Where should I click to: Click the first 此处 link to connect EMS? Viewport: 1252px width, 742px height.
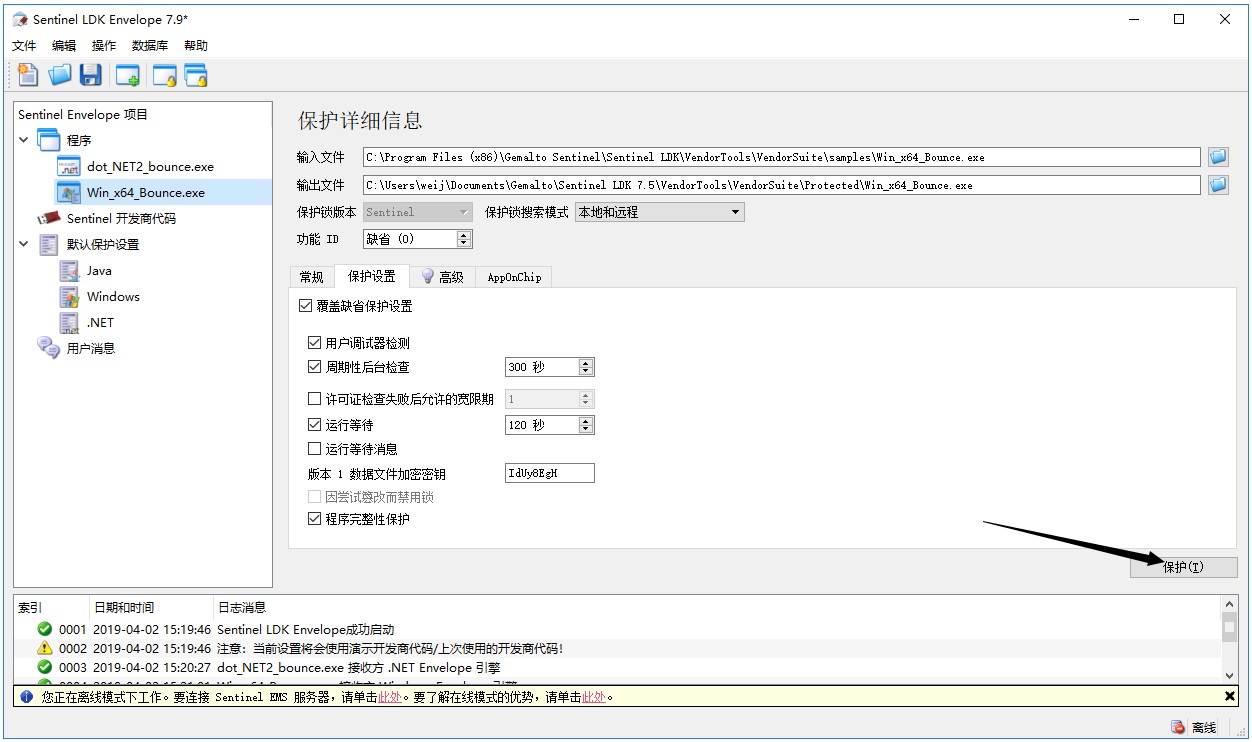coord(389,697)
